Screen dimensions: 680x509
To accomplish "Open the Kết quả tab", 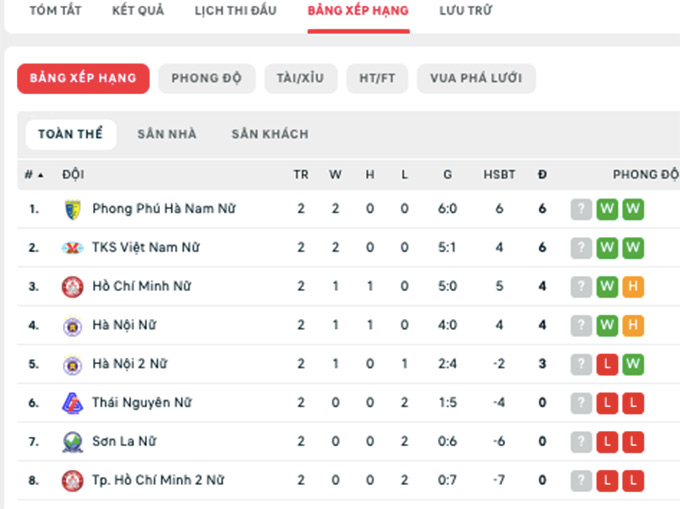I will pyautogui.click(x=138, y=10).
